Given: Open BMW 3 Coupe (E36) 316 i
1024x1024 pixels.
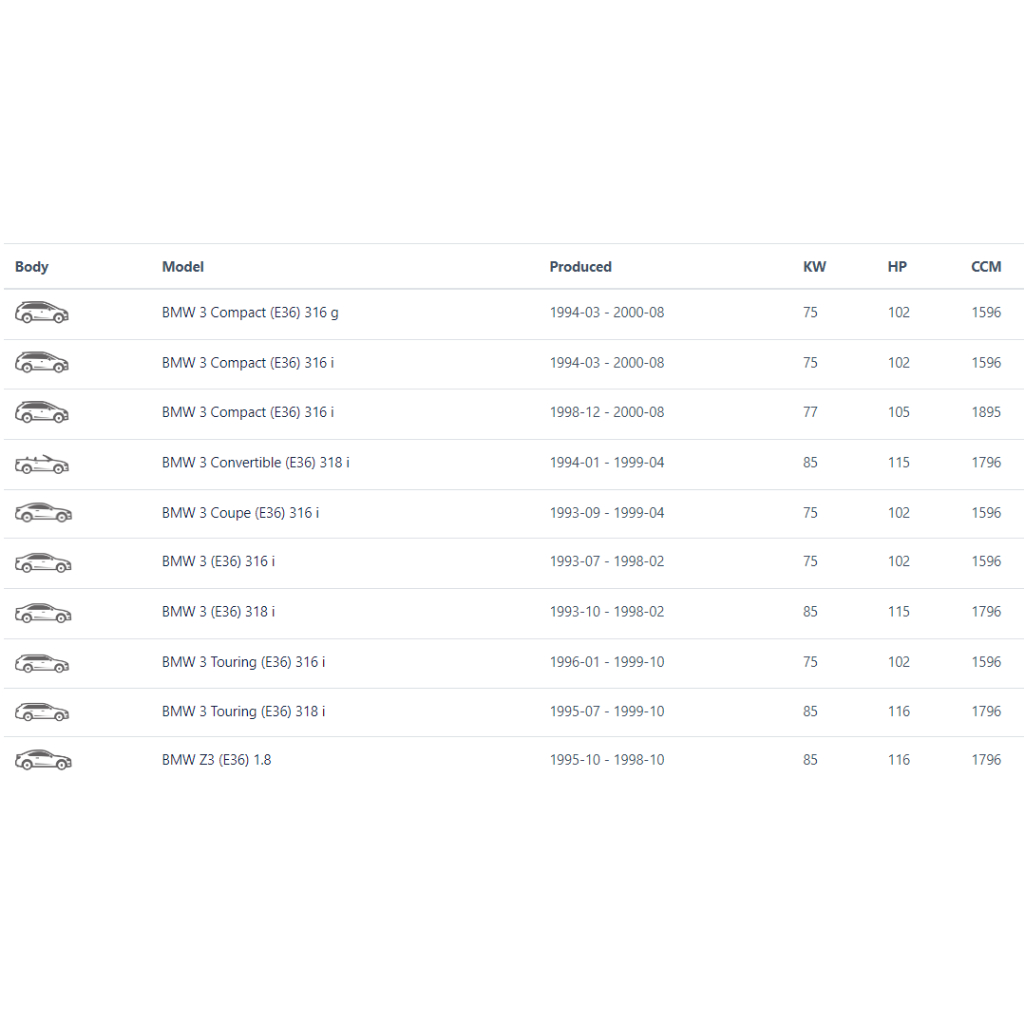Looking at the screenshot, I should 240,513.
